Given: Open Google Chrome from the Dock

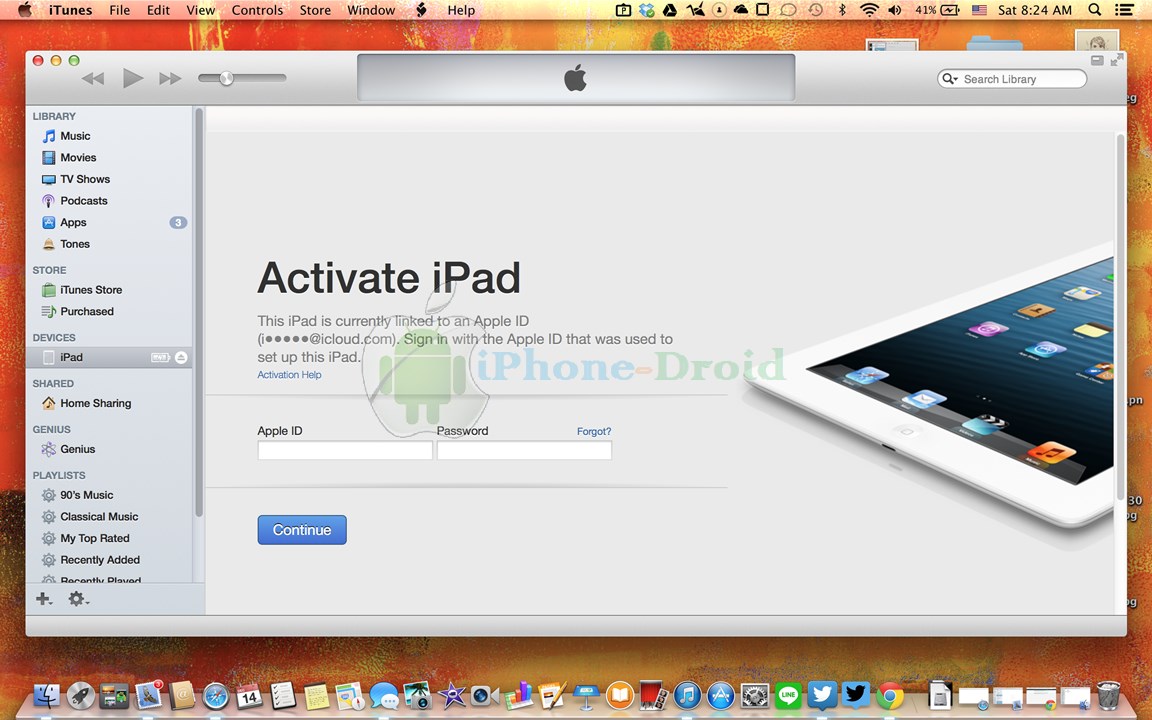Looking at the screenshot, I should tap(890, 695).
